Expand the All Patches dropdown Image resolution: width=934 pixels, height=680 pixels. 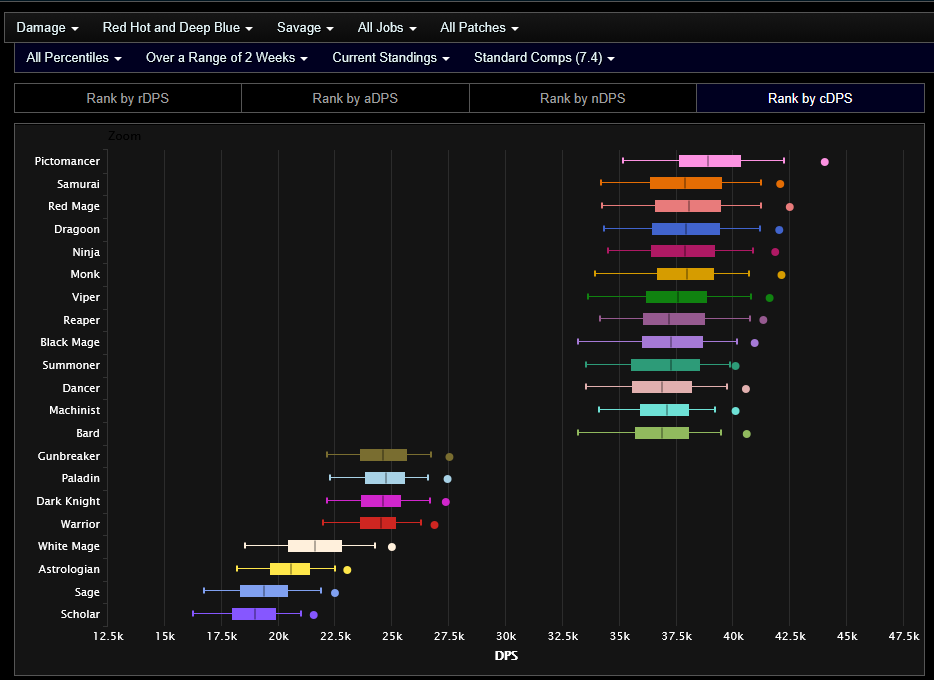tap(479, 27)
